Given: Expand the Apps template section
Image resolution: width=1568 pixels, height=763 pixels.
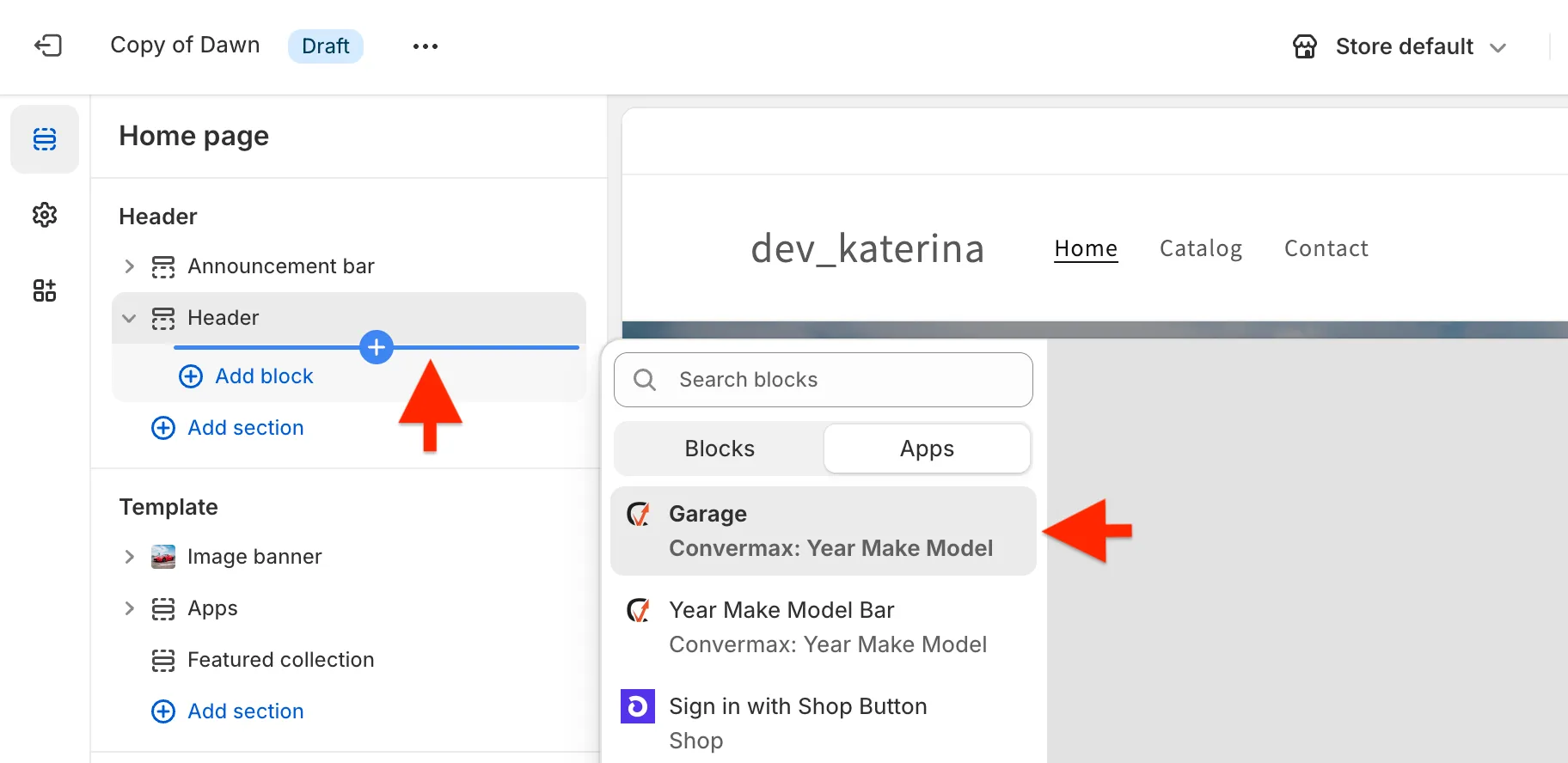Looking at the screenshot, I should tap(130, 608).
